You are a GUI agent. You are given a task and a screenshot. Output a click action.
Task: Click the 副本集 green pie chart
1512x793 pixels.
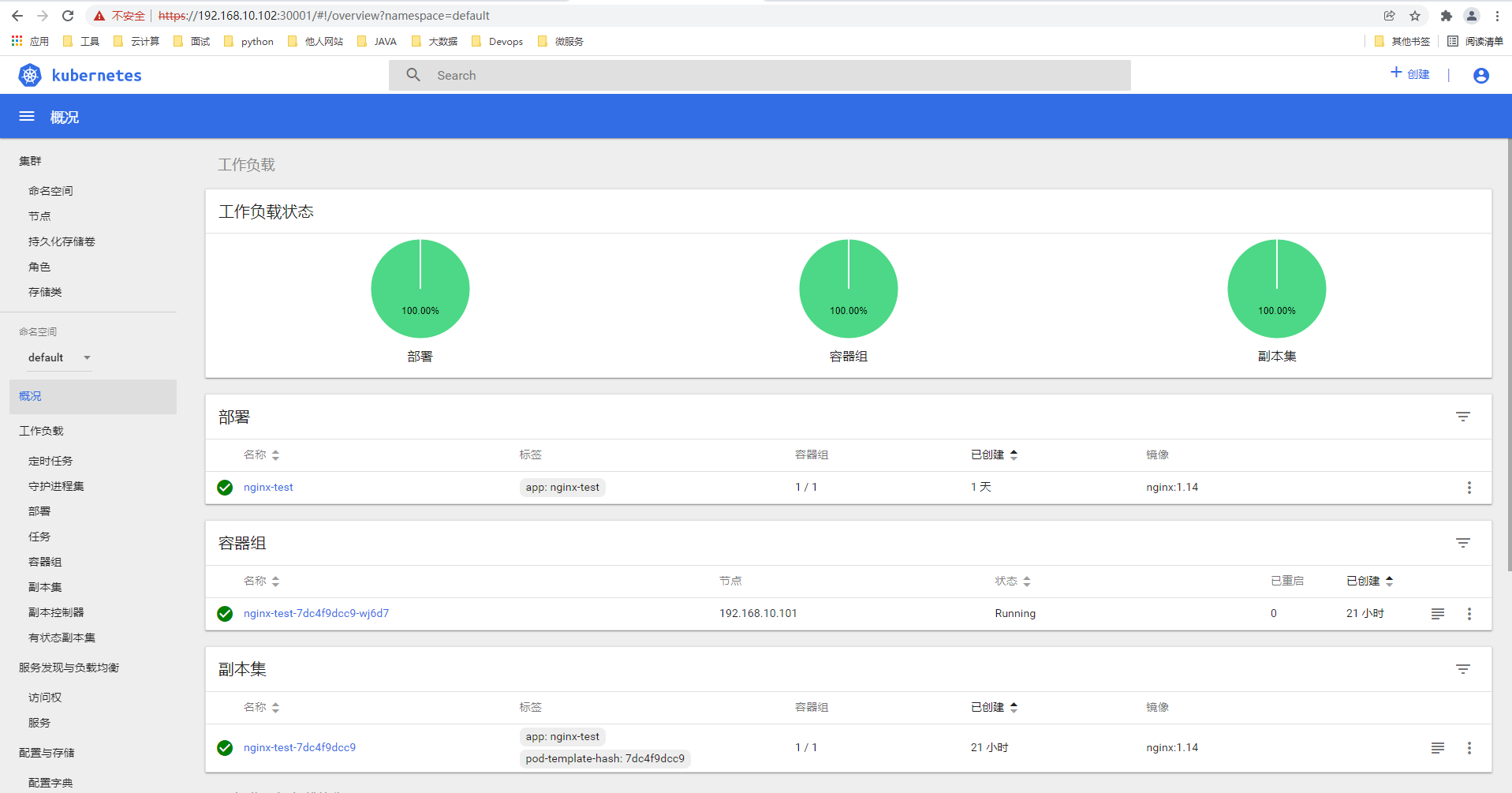tap(1277, 289)
